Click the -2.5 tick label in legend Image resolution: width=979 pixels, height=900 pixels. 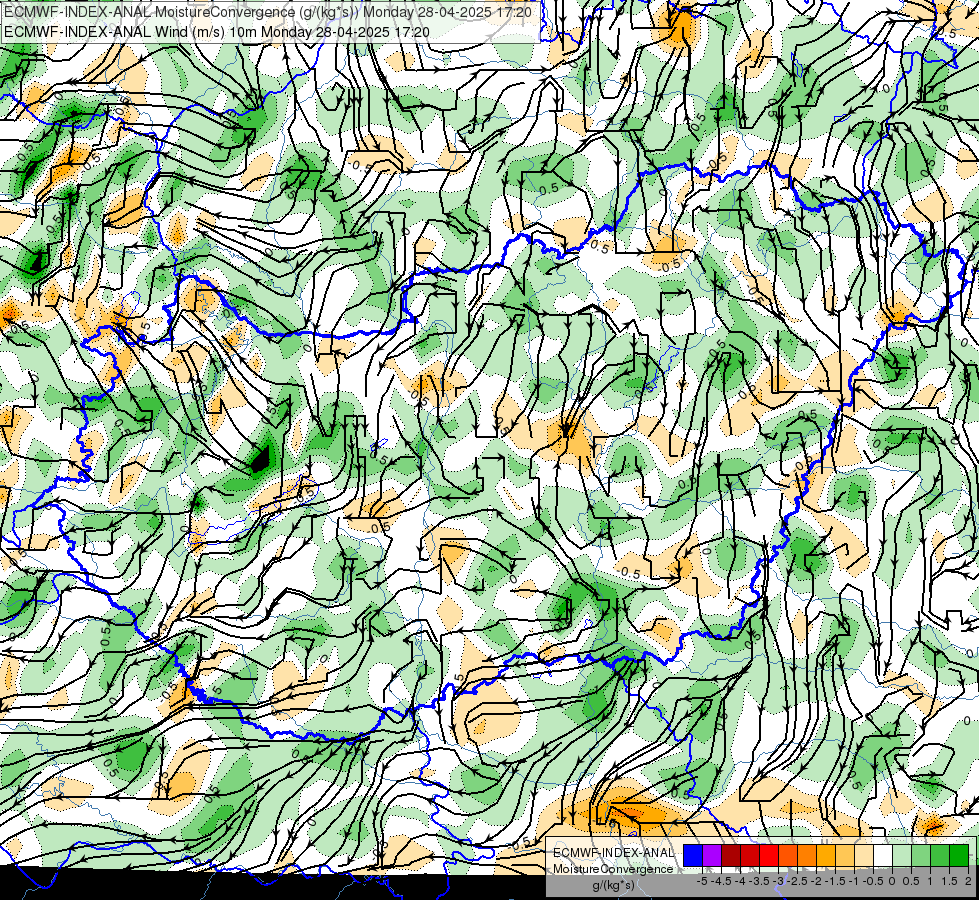[797, 881]
